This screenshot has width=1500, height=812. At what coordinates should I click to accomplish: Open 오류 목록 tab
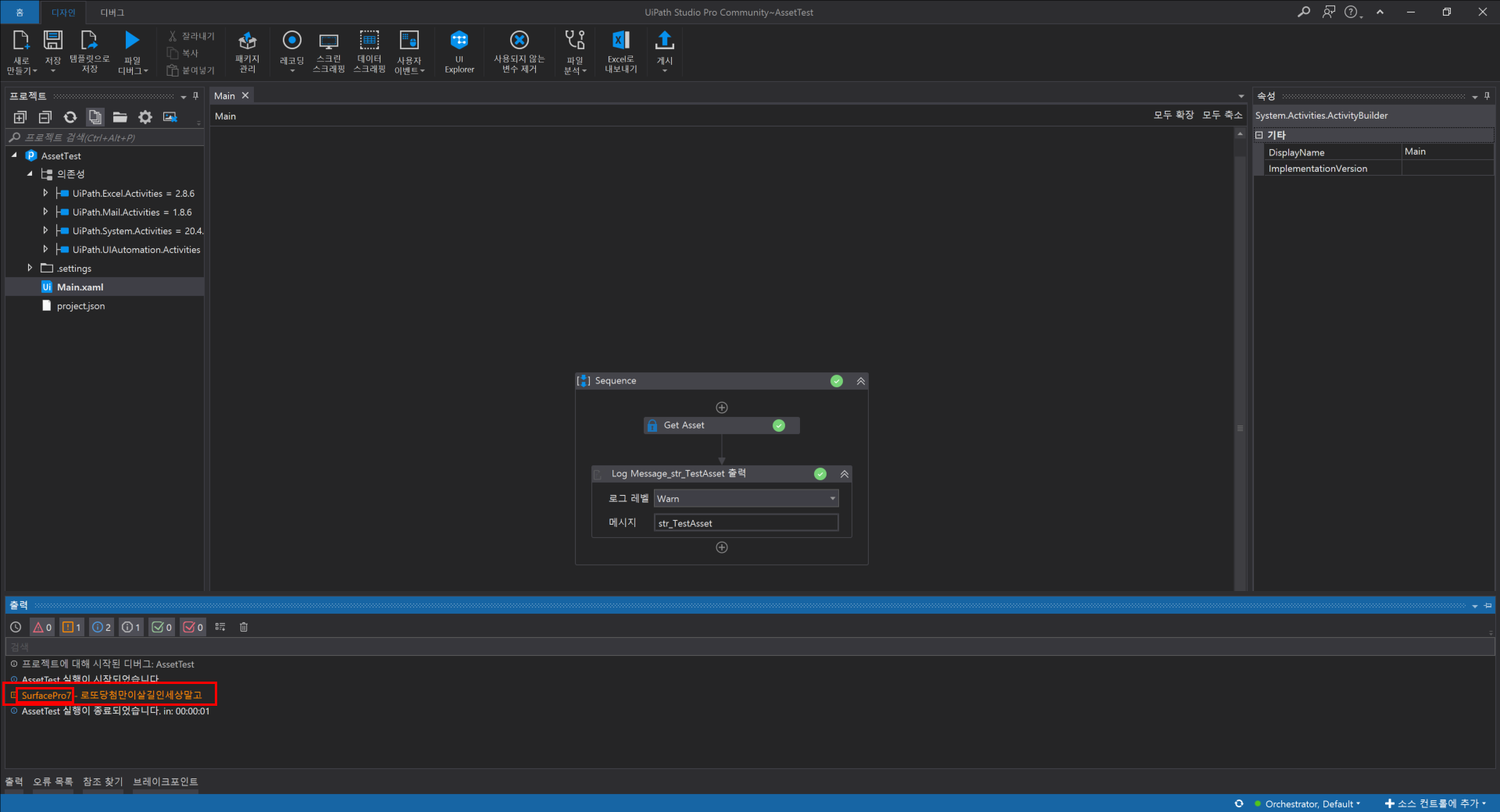pyautogui.click(x=53, y=782)
